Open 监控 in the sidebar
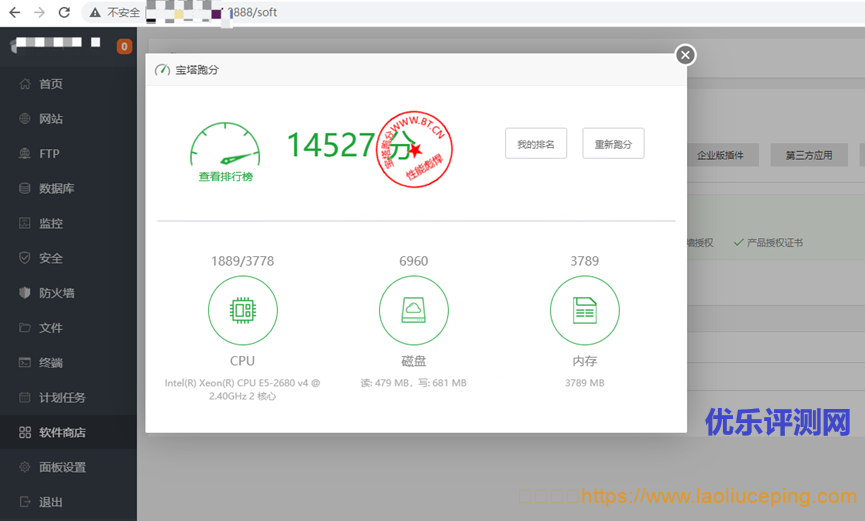 click(x=68, y=223)
